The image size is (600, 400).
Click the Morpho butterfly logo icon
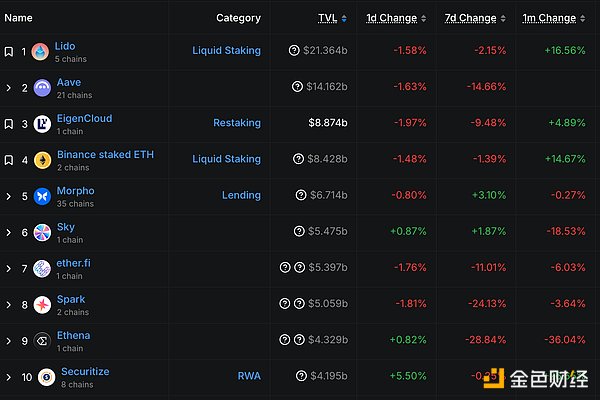coord(42,196)
